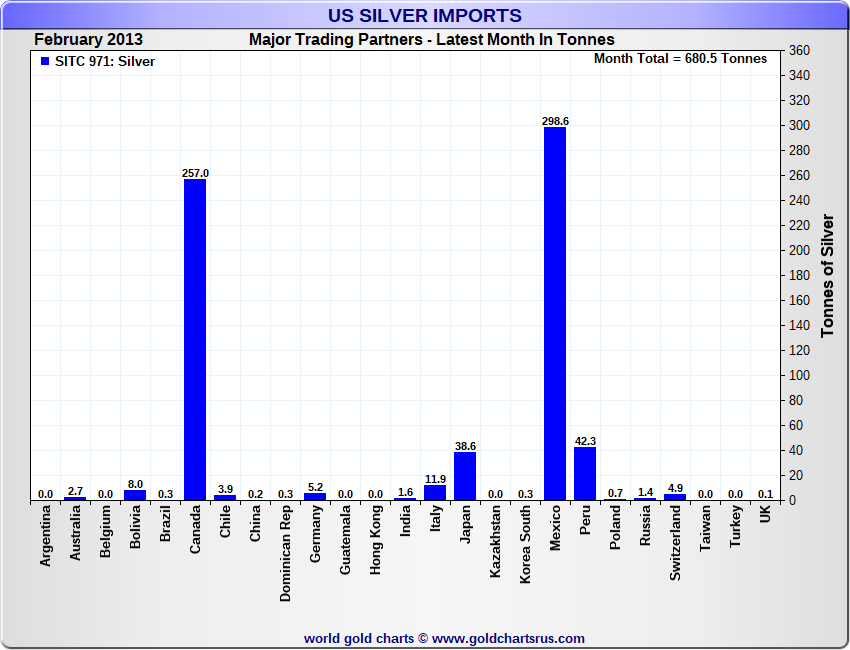Click the SITC 971: Silver legend text
This screenshot has height=650, width=850.
(x=105, y=62)
